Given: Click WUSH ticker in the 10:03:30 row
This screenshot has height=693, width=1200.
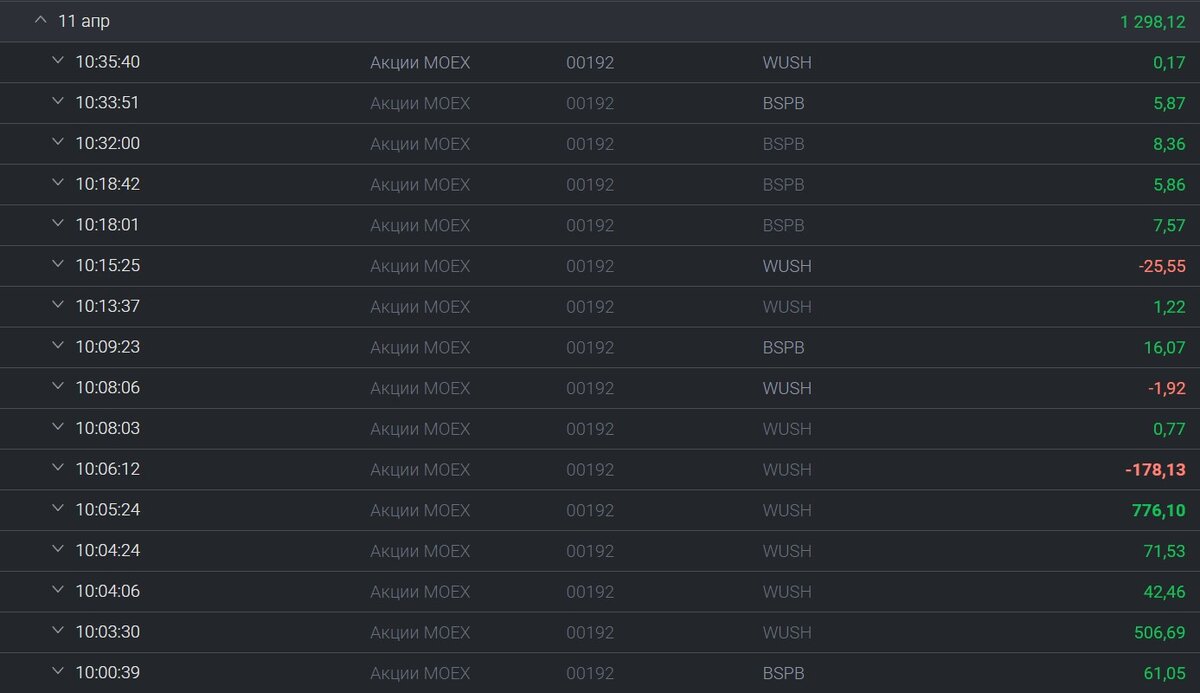Looking at the screenshot, I should (x=787, y=632).
